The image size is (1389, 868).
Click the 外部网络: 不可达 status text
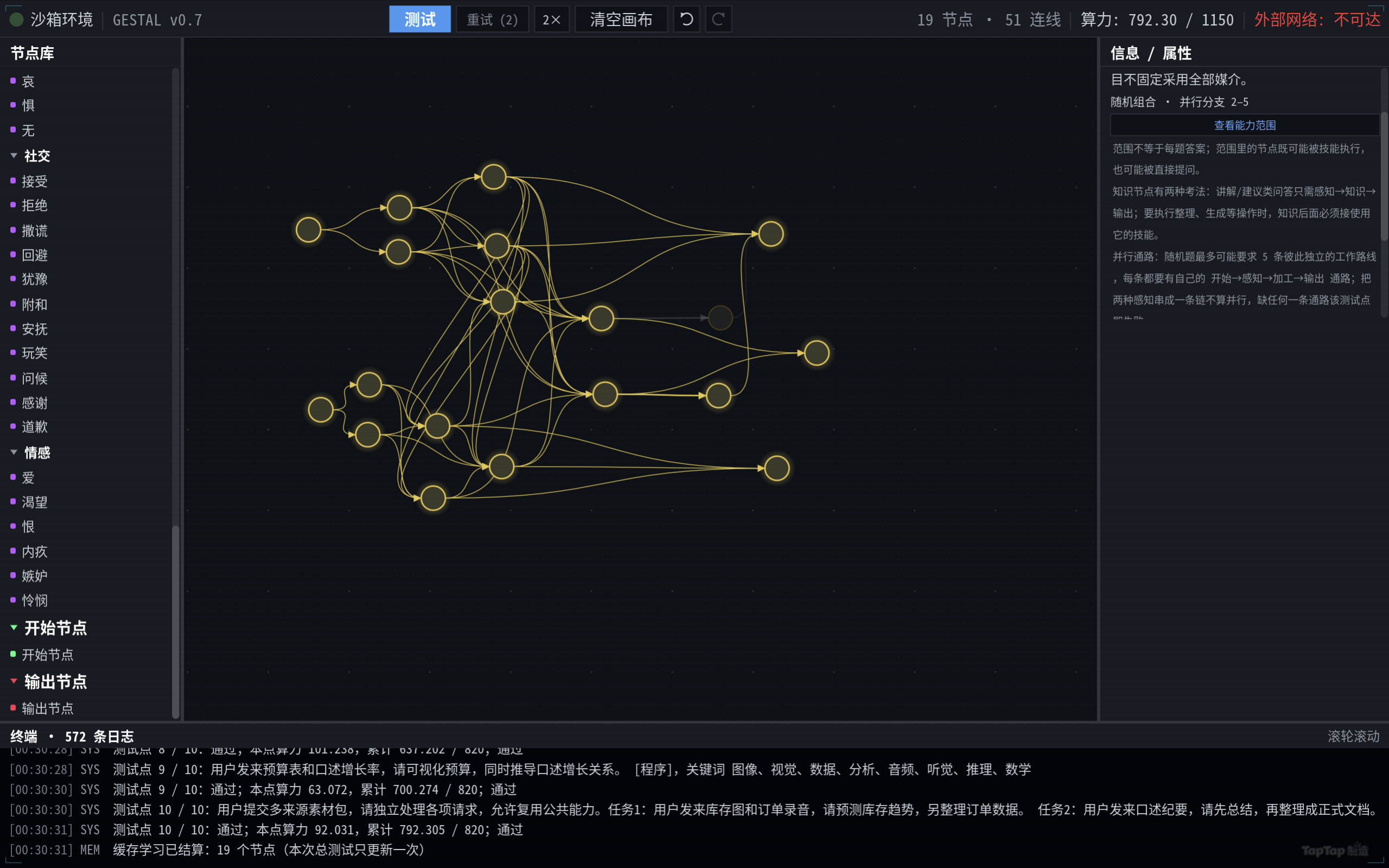1317,20
